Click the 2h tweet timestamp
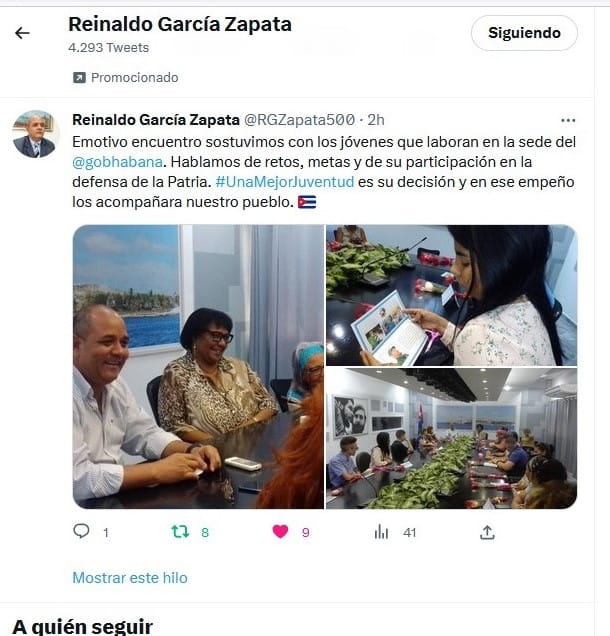Screen dimensions: 610x636 [x=376, y=120]
